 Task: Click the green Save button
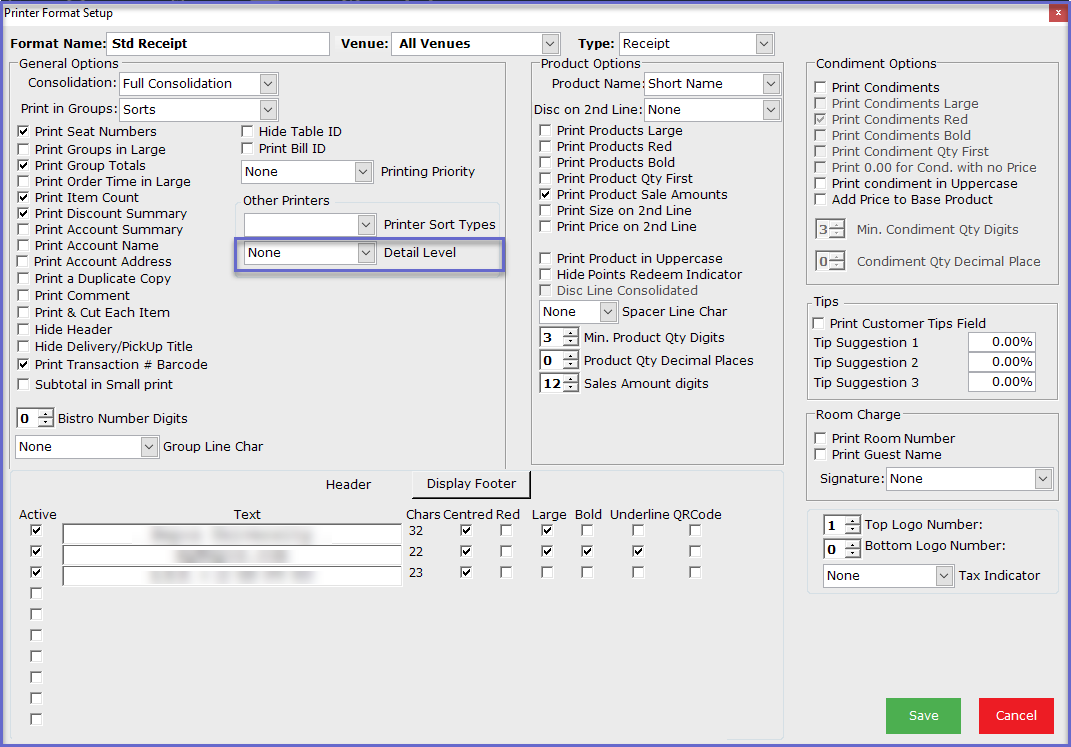(923, 716)
